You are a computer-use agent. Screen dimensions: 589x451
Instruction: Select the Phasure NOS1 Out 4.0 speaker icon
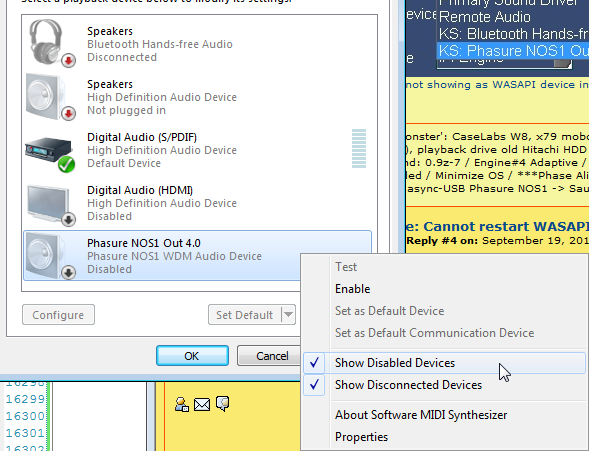click(x=51, y=256)
